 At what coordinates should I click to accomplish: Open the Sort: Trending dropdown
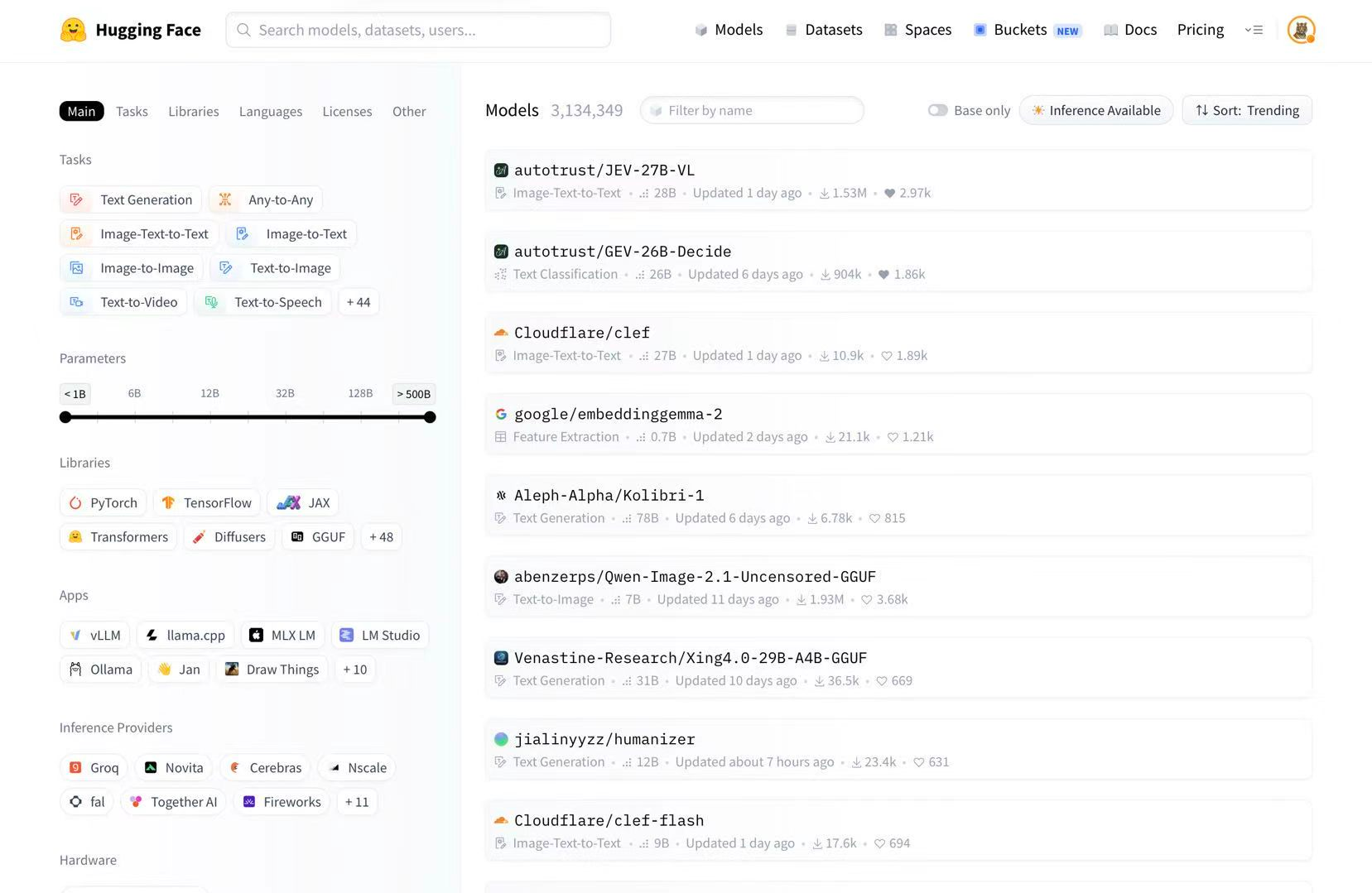(1247, 110)
